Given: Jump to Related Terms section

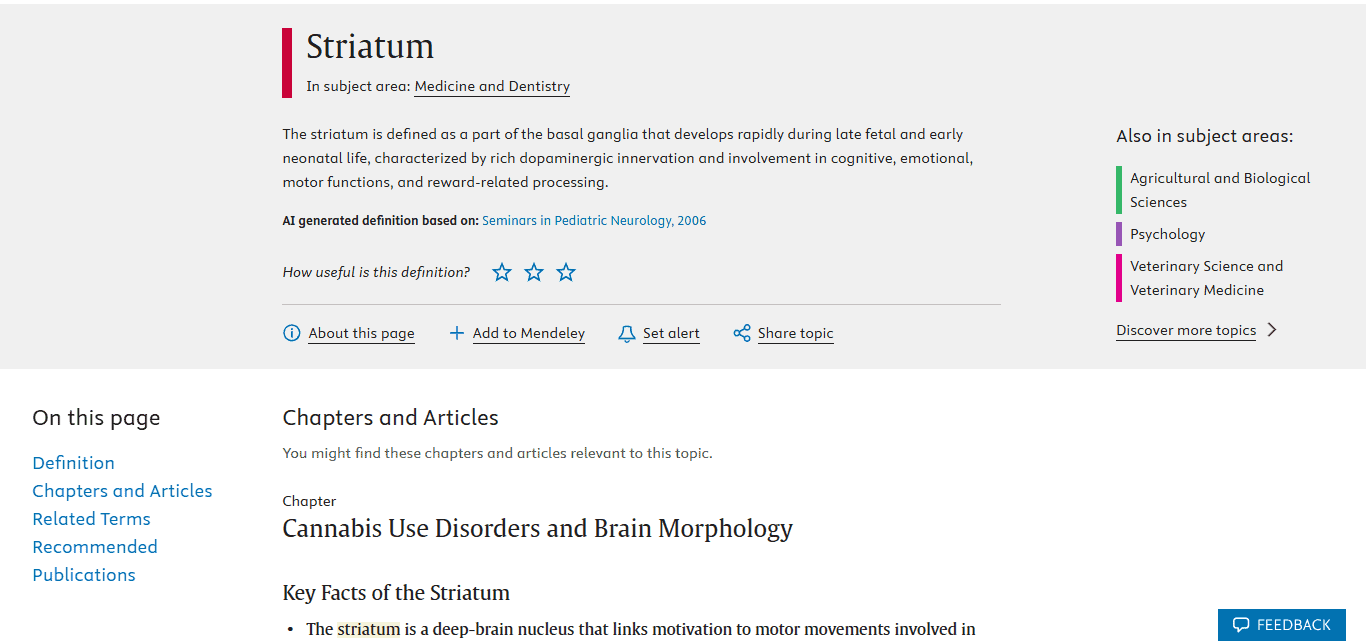Looking at the screenshot, I should [91, 519].
